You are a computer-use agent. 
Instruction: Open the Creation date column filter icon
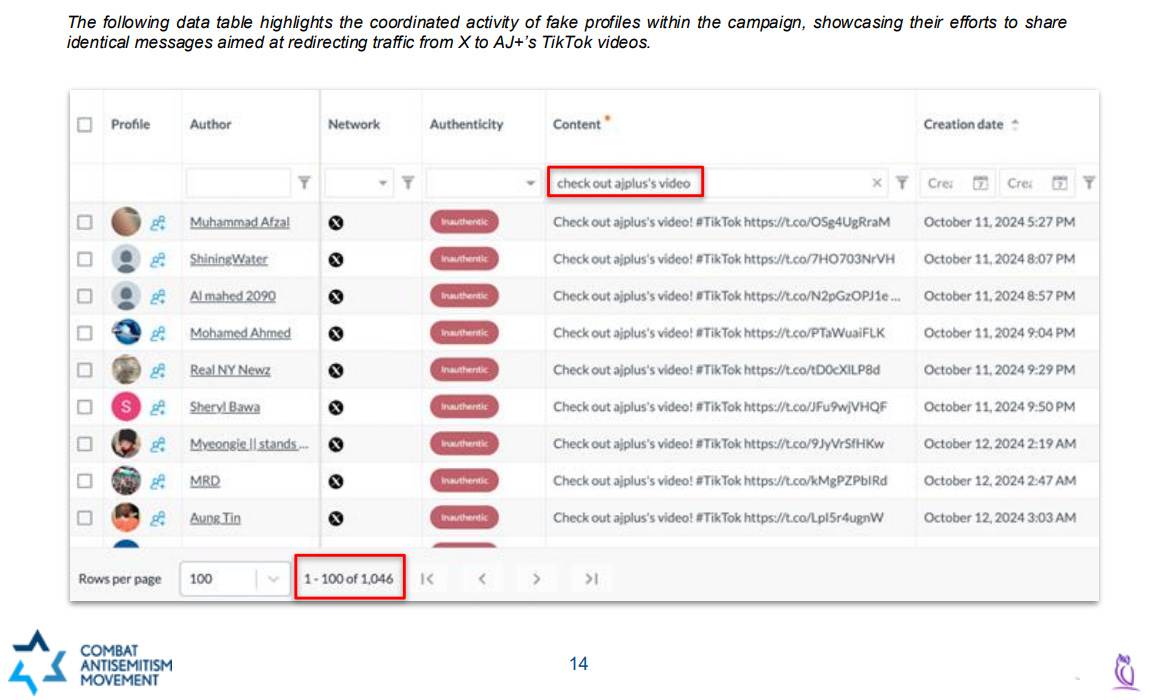point(1089,182)
